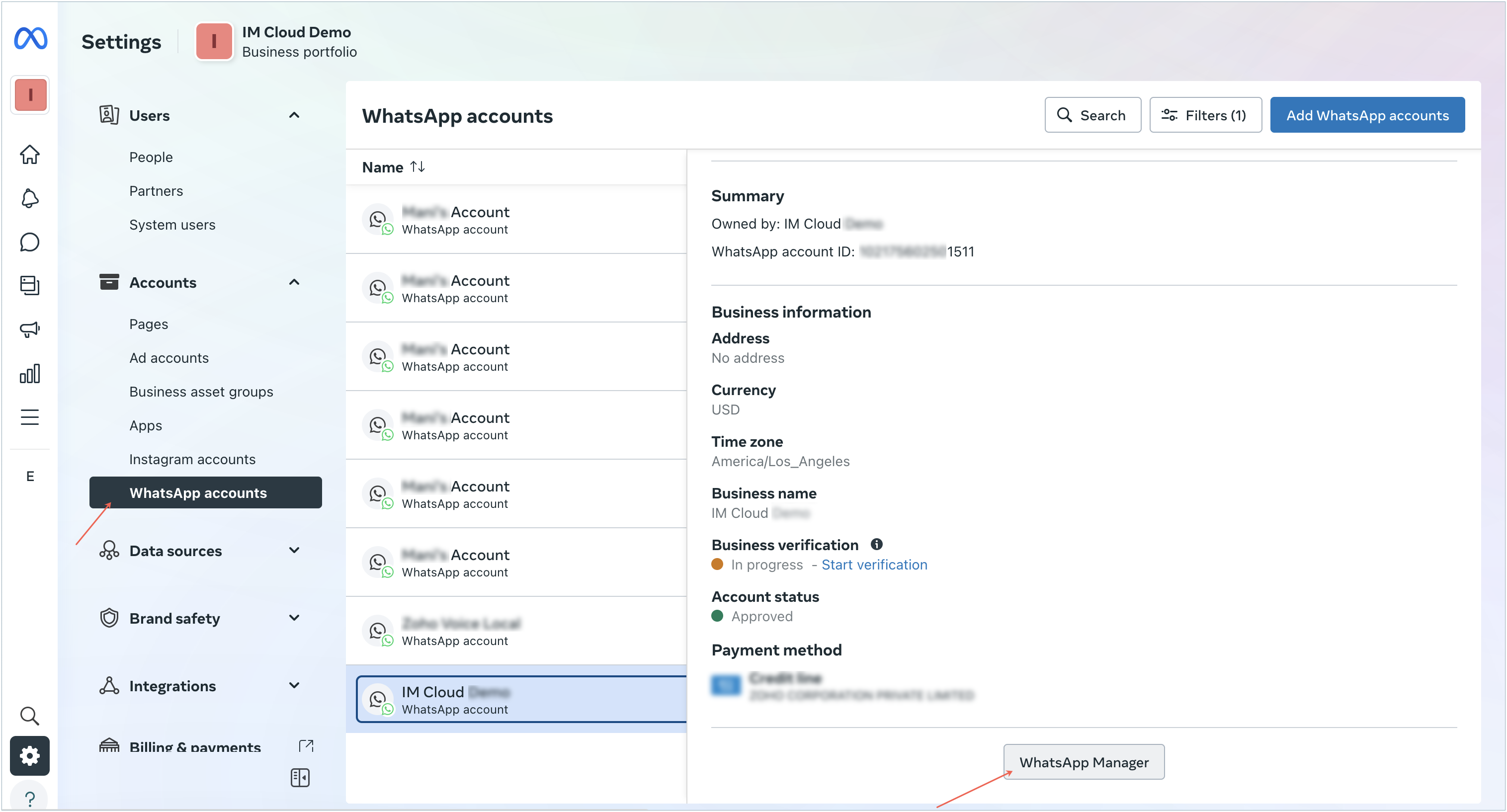Click the Data sources section icon
1507x812 pixels.
(109, 551)
